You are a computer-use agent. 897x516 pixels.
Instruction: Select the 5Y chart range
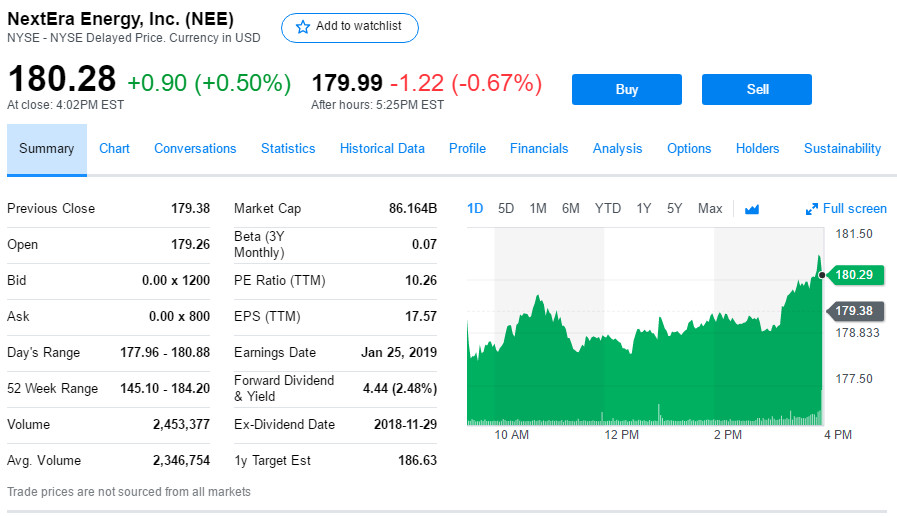tap(674, 209)
